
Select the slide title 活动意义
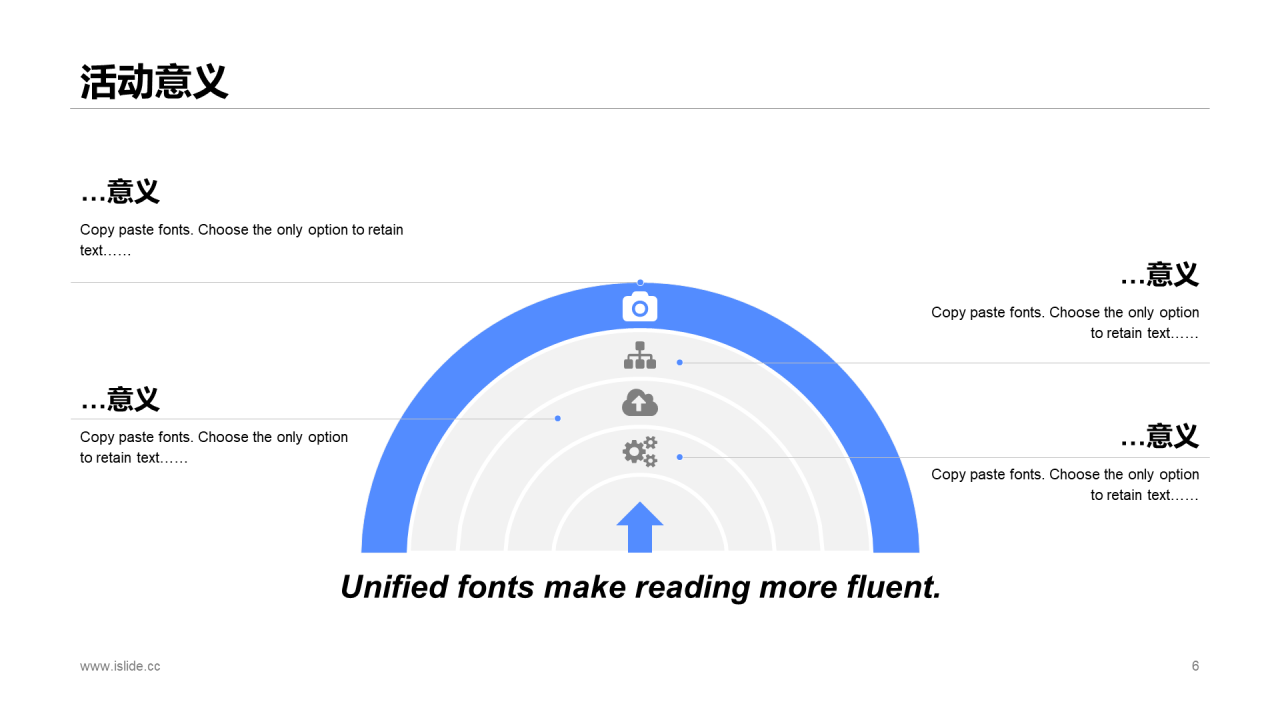pos(154,82)
